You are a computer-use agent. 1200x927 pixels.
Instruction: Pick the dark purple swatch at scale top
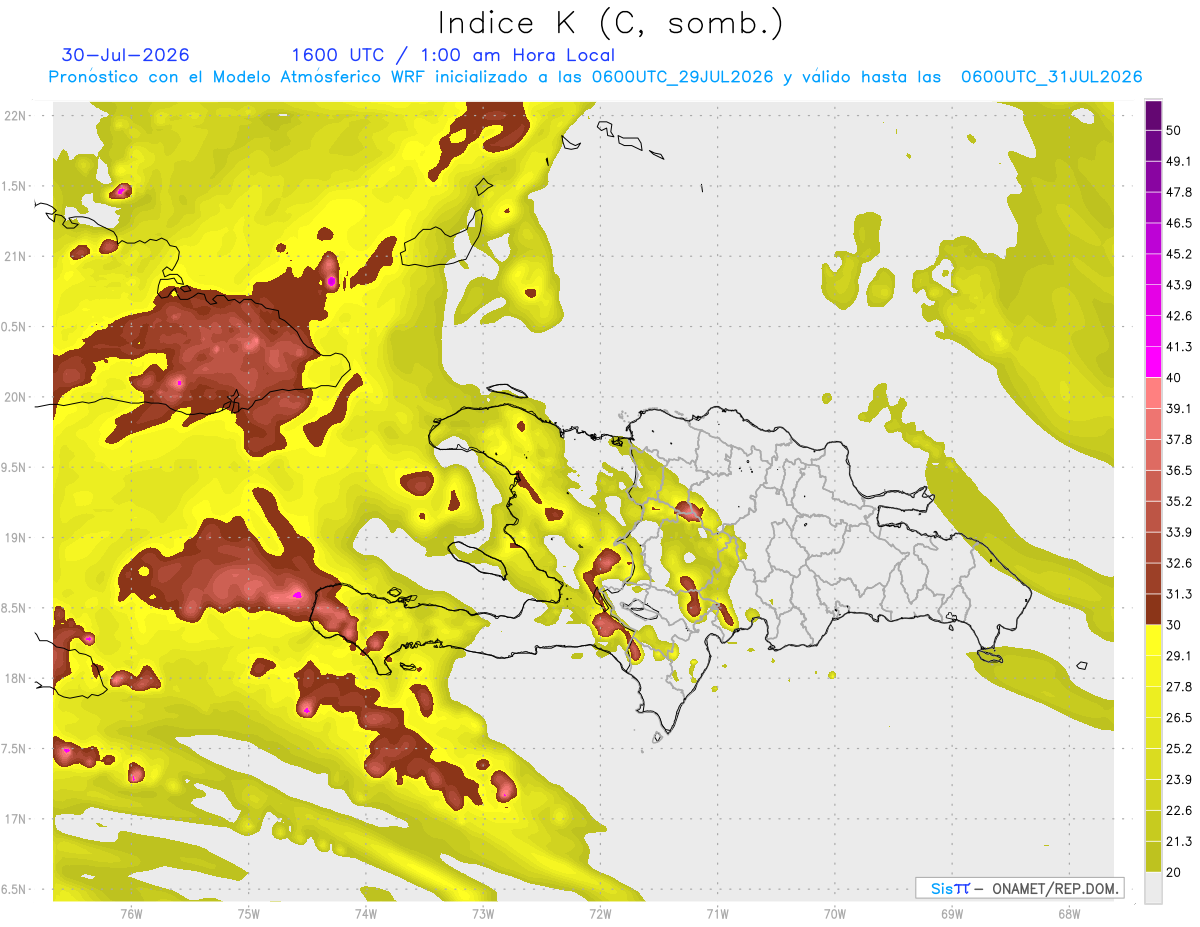tap(1153, 118)
